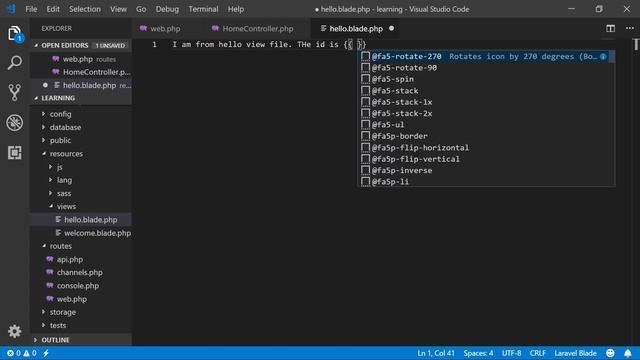Screen dimensions: 640x360
Task: Click the feedback smiley icon
Action: point(610,353)
